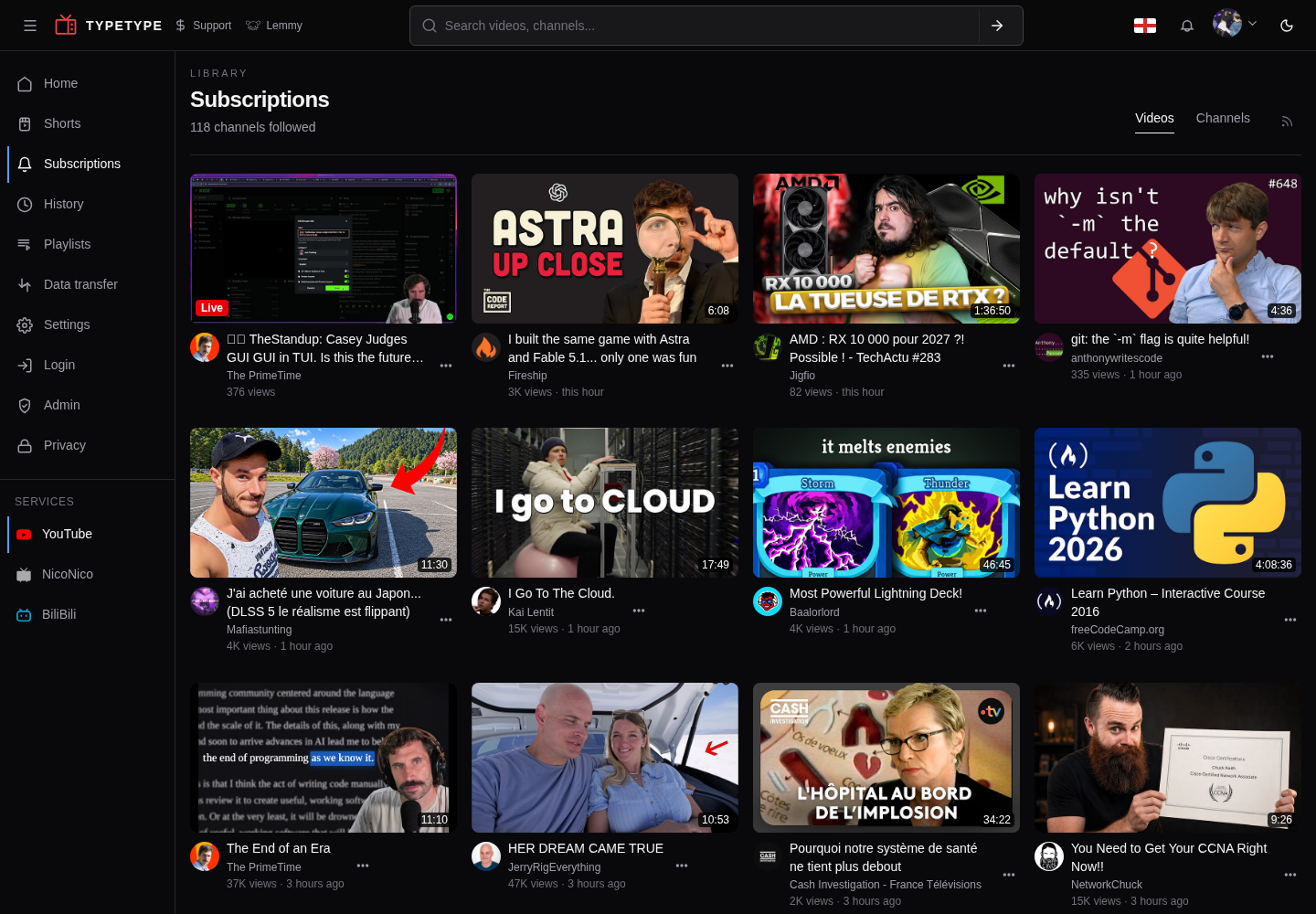1316x914 pixels.
Task: Open Shorts from the sidebar
Action: (x=87, y=123)
